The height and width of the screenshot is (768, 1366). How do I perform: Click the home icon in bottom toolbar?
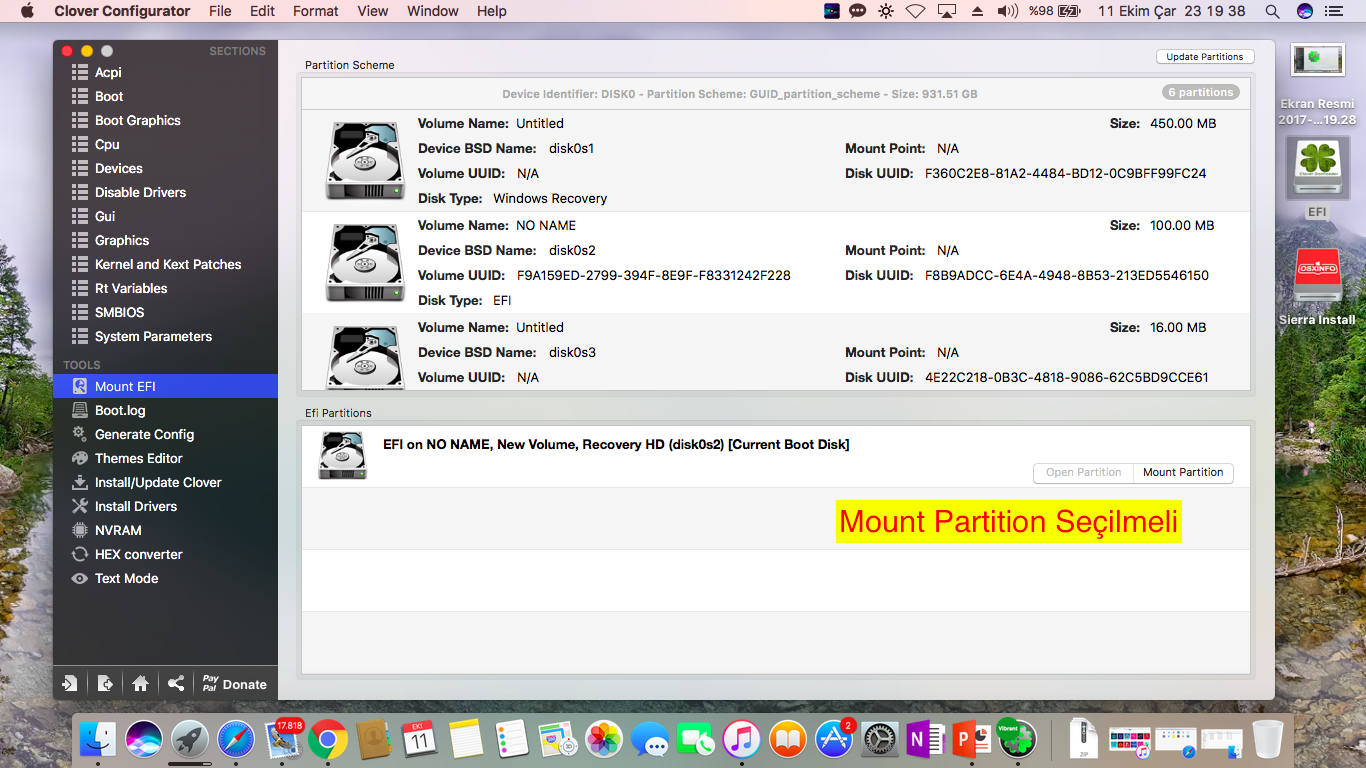(140, 684)
